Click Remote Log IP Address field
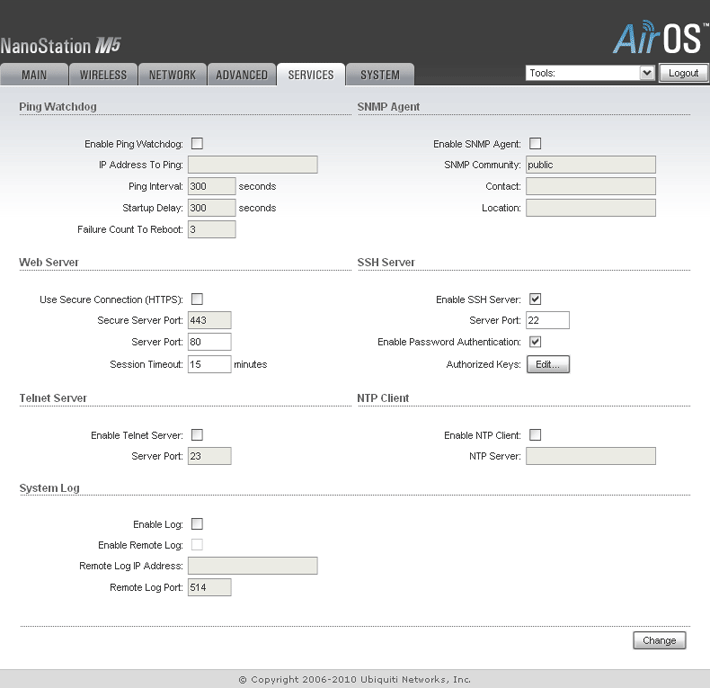The width and height of the screenshot is (710, 688). pyautogui.click(x=253, y=566)
